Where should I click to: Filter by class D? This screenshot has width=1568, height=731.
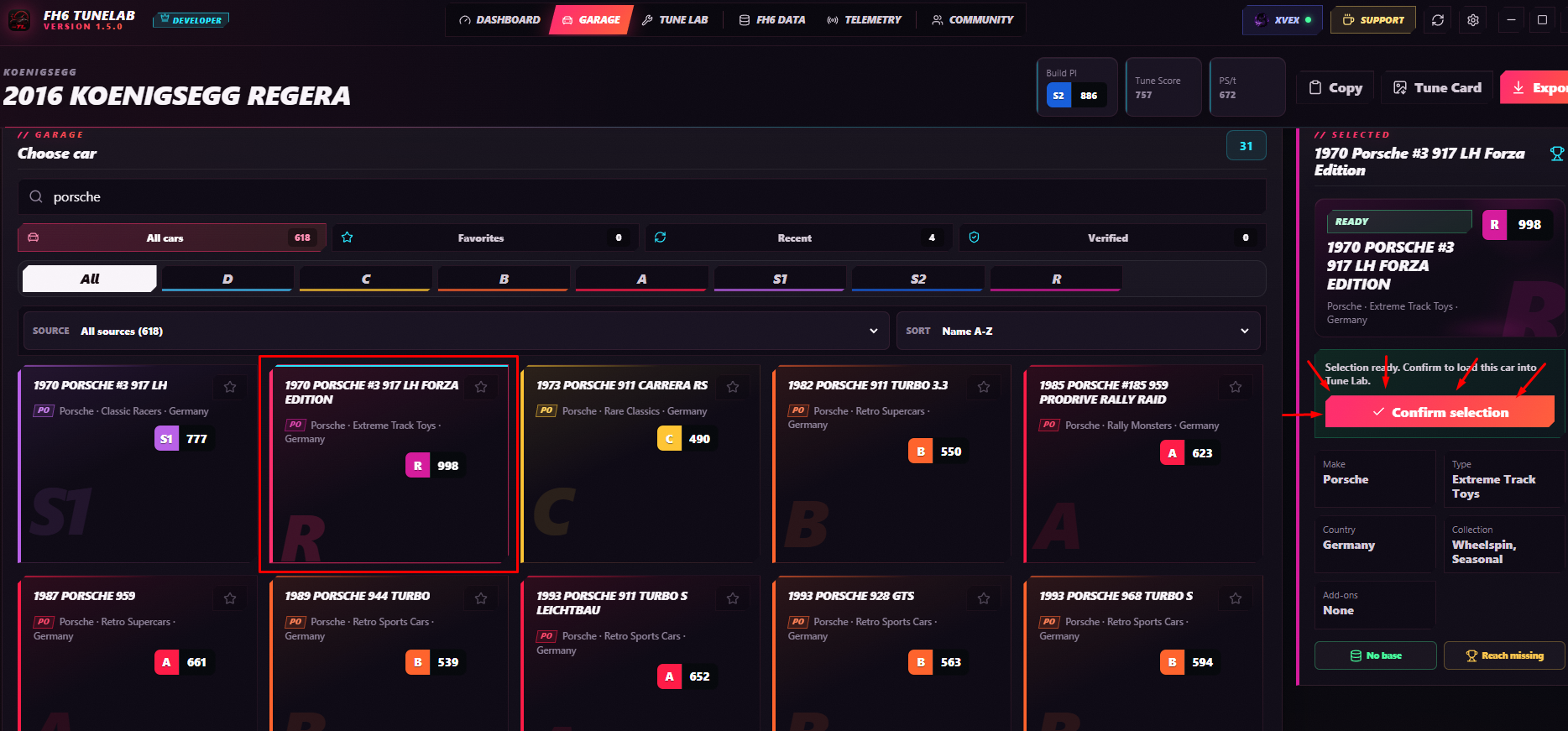pyautogui.click(x=227, y=279)
